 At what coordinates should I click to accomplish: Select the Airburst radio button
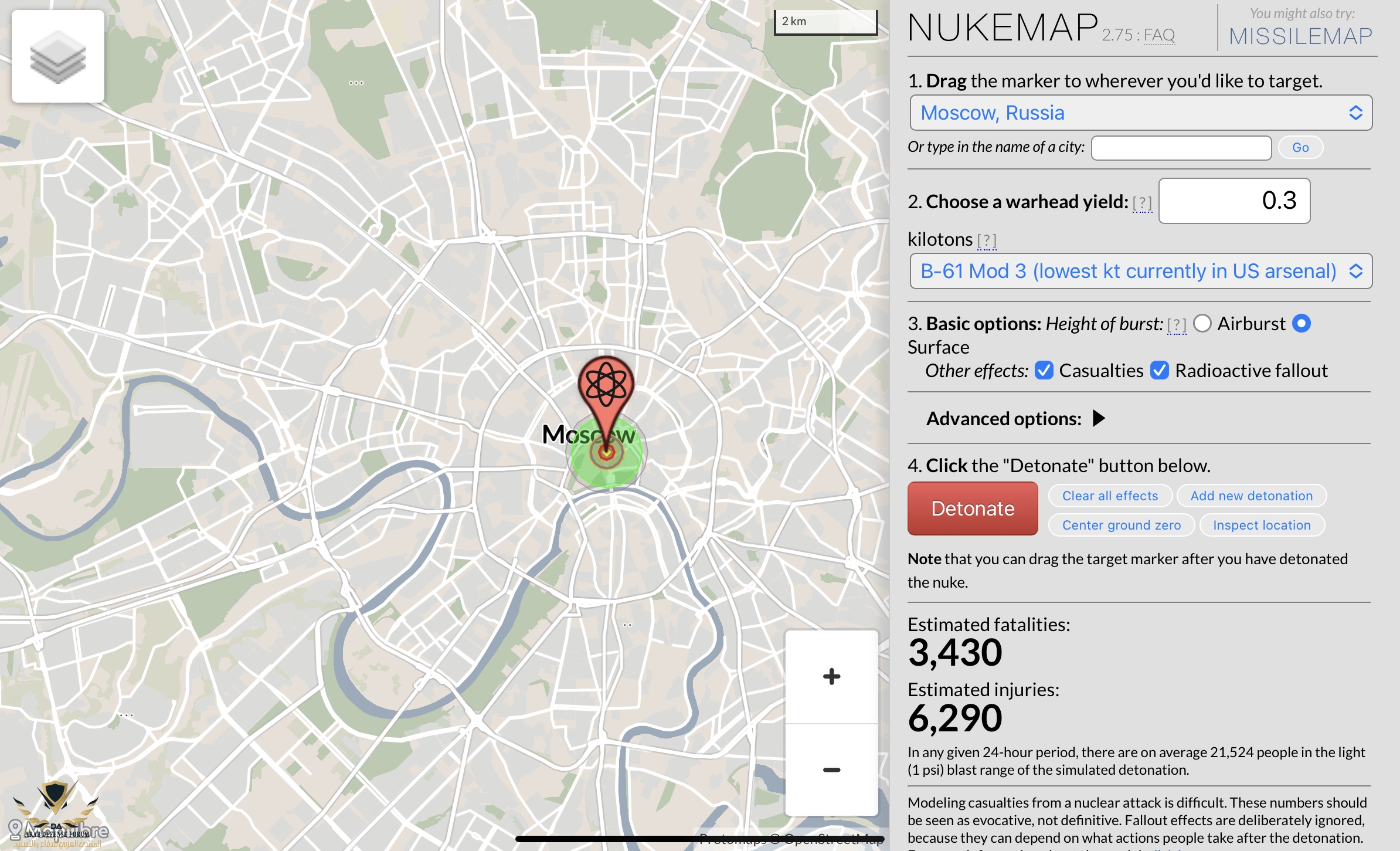pyautogui.click(x=1202, y=324)
